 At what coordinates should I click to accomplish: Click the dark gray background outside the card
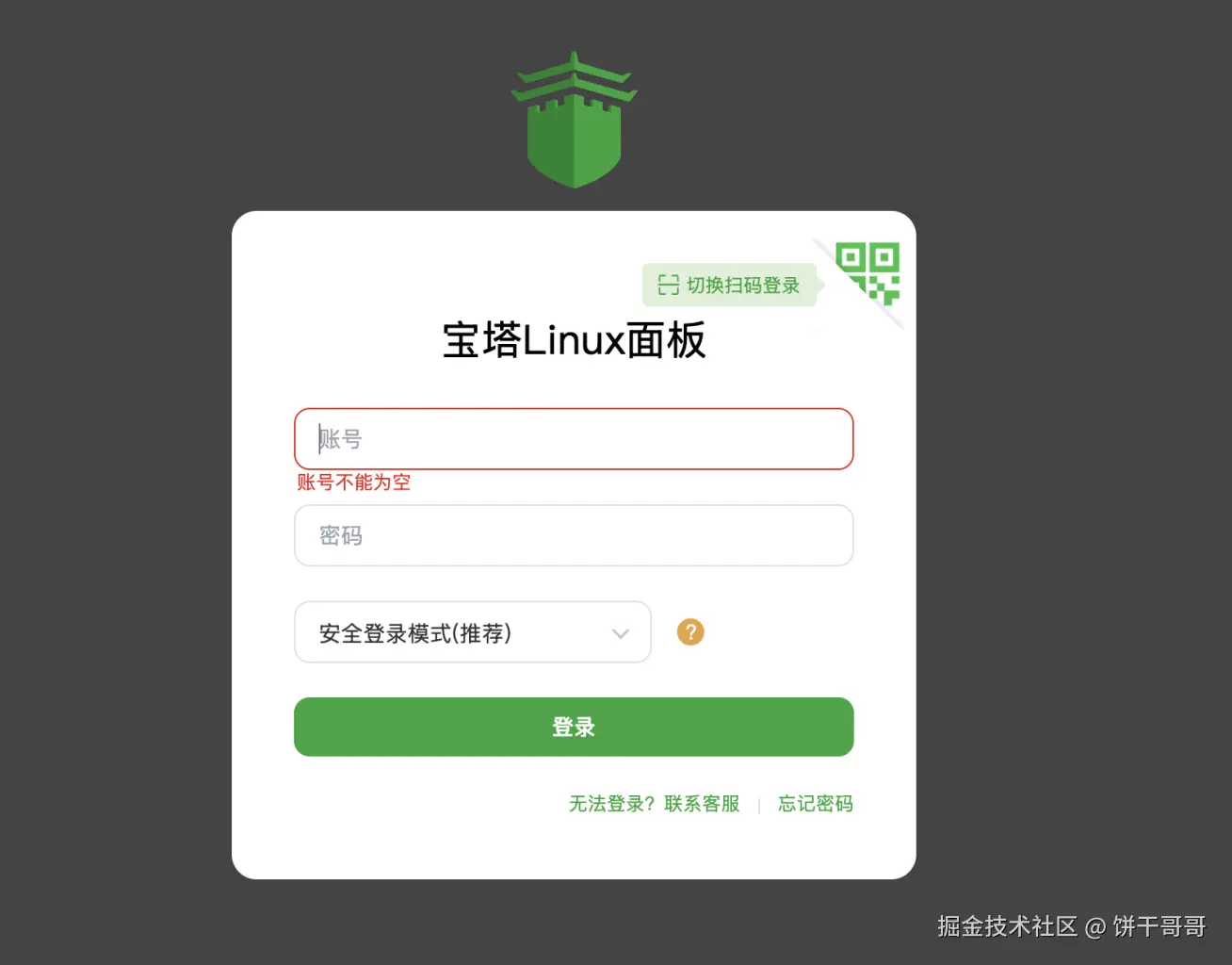tap(113, 471)
